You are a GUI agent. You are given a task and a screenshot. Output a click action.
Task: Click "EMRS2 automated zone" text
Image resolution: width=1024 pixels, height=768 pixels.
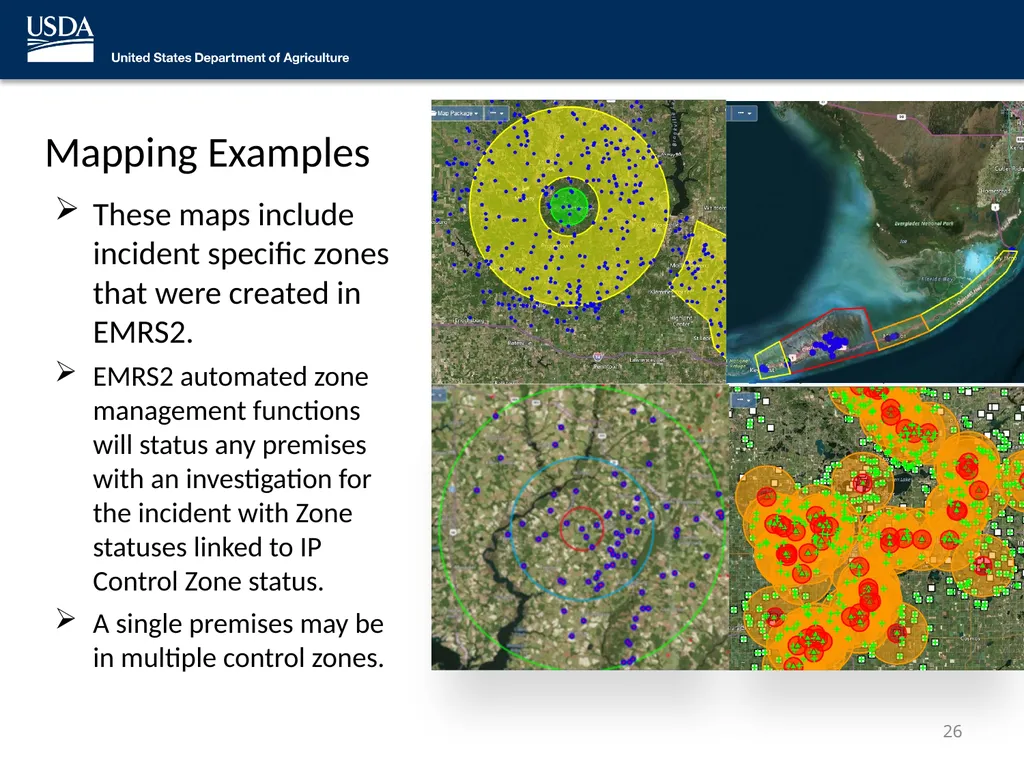(231, 377)
